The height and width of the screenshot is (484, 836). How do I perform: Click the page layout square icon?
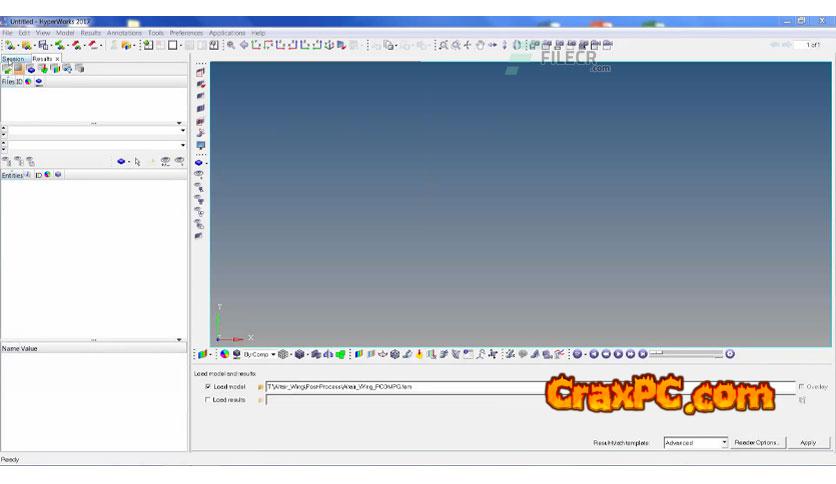point(173,45)
